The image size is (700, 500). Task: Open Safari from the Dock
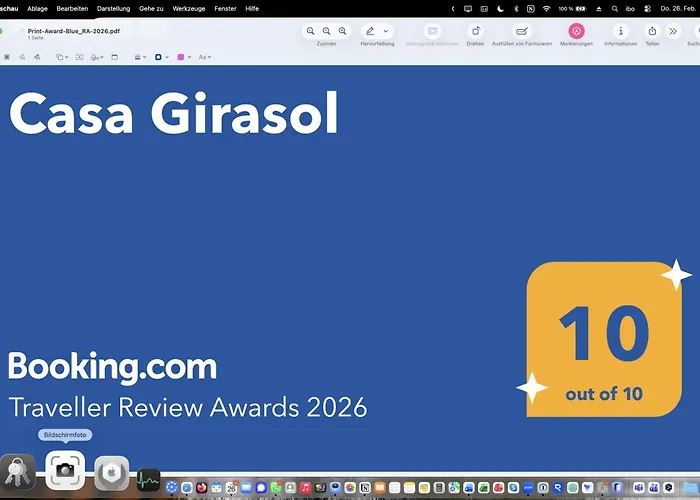tap(187, 487)
